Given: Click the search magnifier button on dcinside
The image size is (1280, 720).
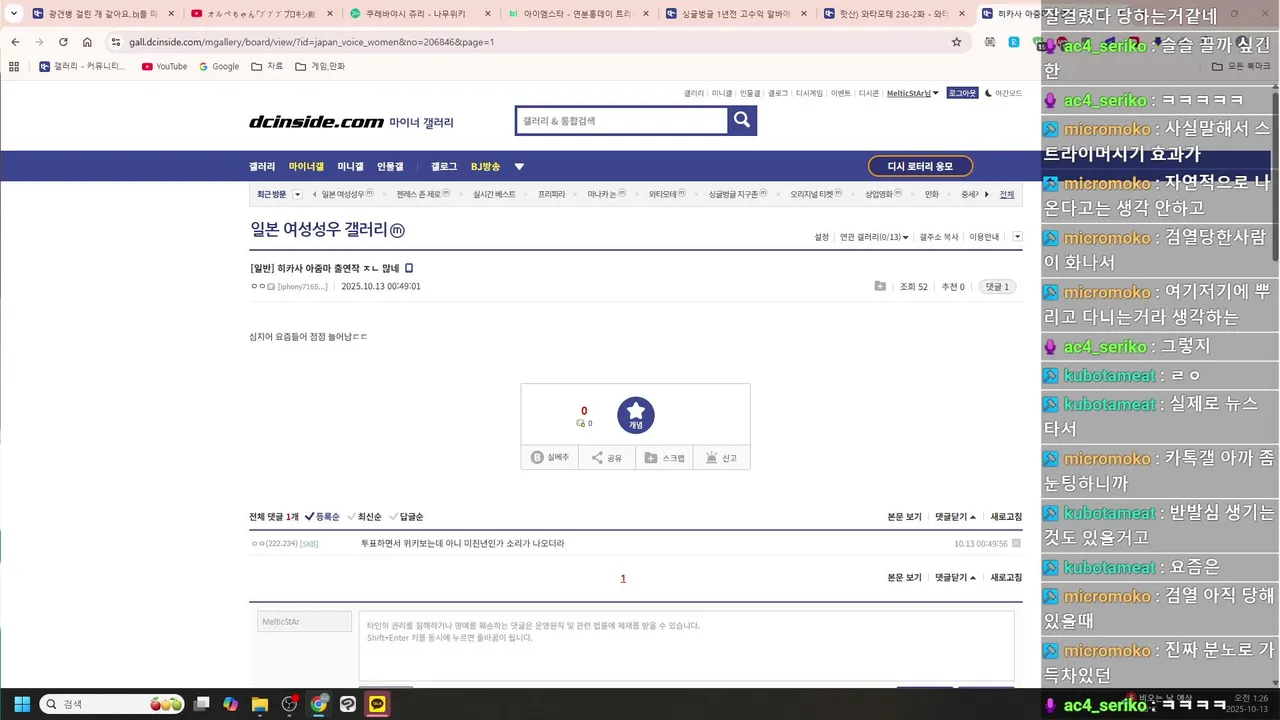Looking at the screenshot, I should [742, 120].
